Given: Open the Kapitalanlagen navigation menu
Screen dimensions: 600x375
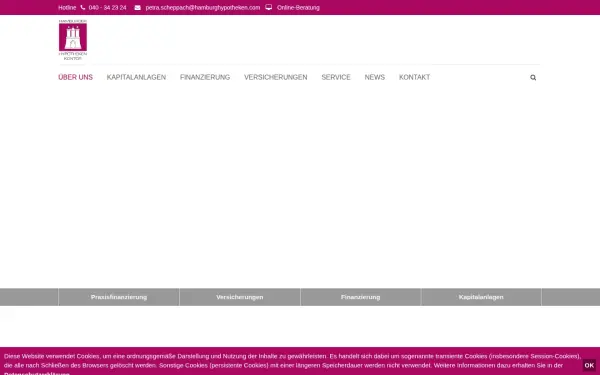Looking at the screenshot, I should pos(136,77).
